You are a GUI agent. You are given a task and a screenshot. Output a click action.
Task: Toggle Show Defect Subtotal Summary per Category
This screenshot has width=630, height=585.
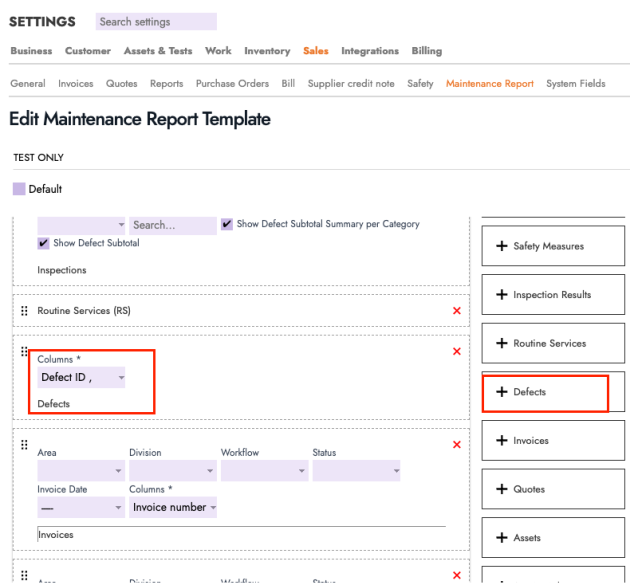coord(228,224)
